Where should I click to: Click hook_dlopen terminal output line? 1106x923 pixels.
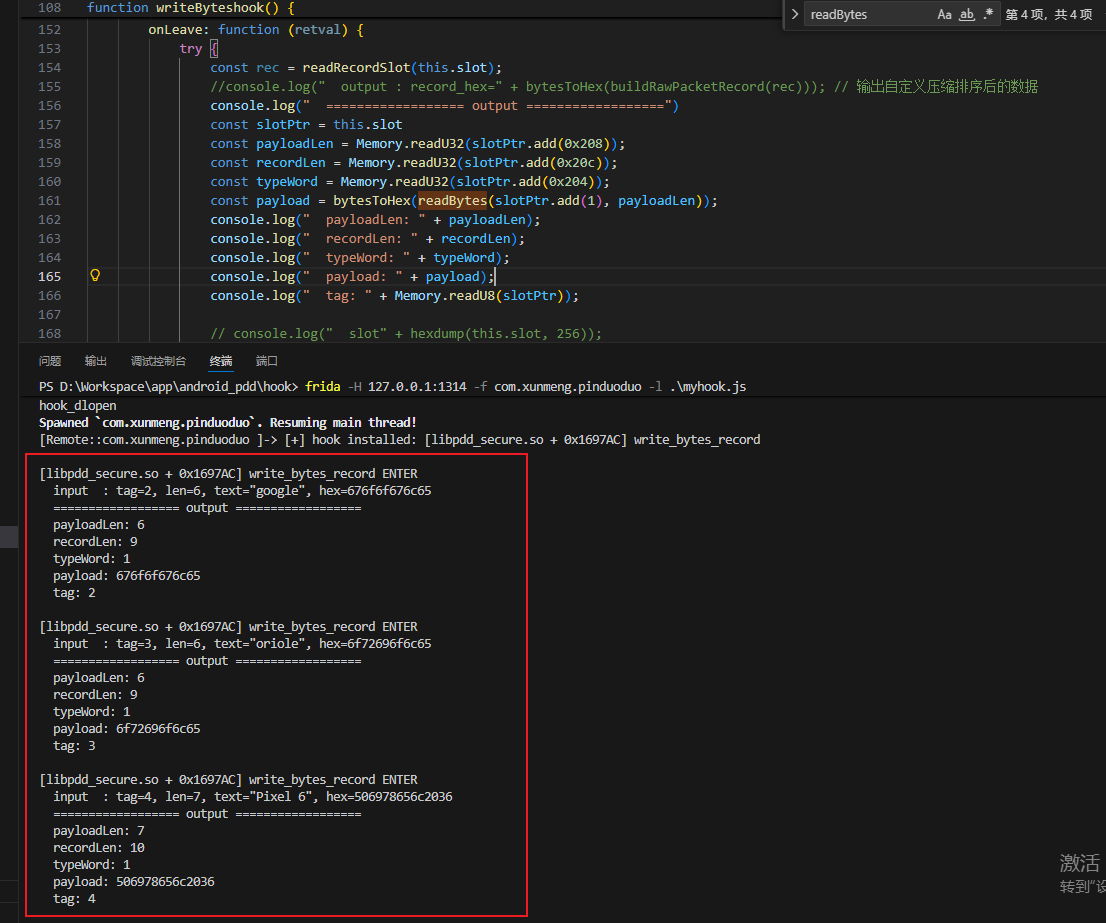point(78,405)
